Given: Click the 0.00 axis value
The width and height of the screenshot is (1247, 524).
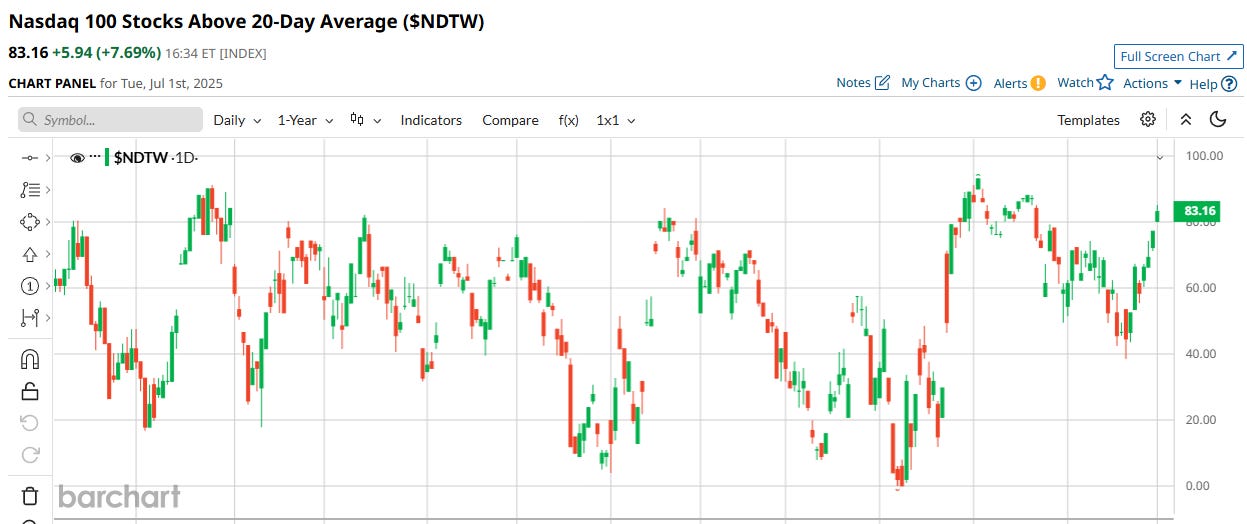Looking at the screenshot, I should click(x=1200, y=486).
